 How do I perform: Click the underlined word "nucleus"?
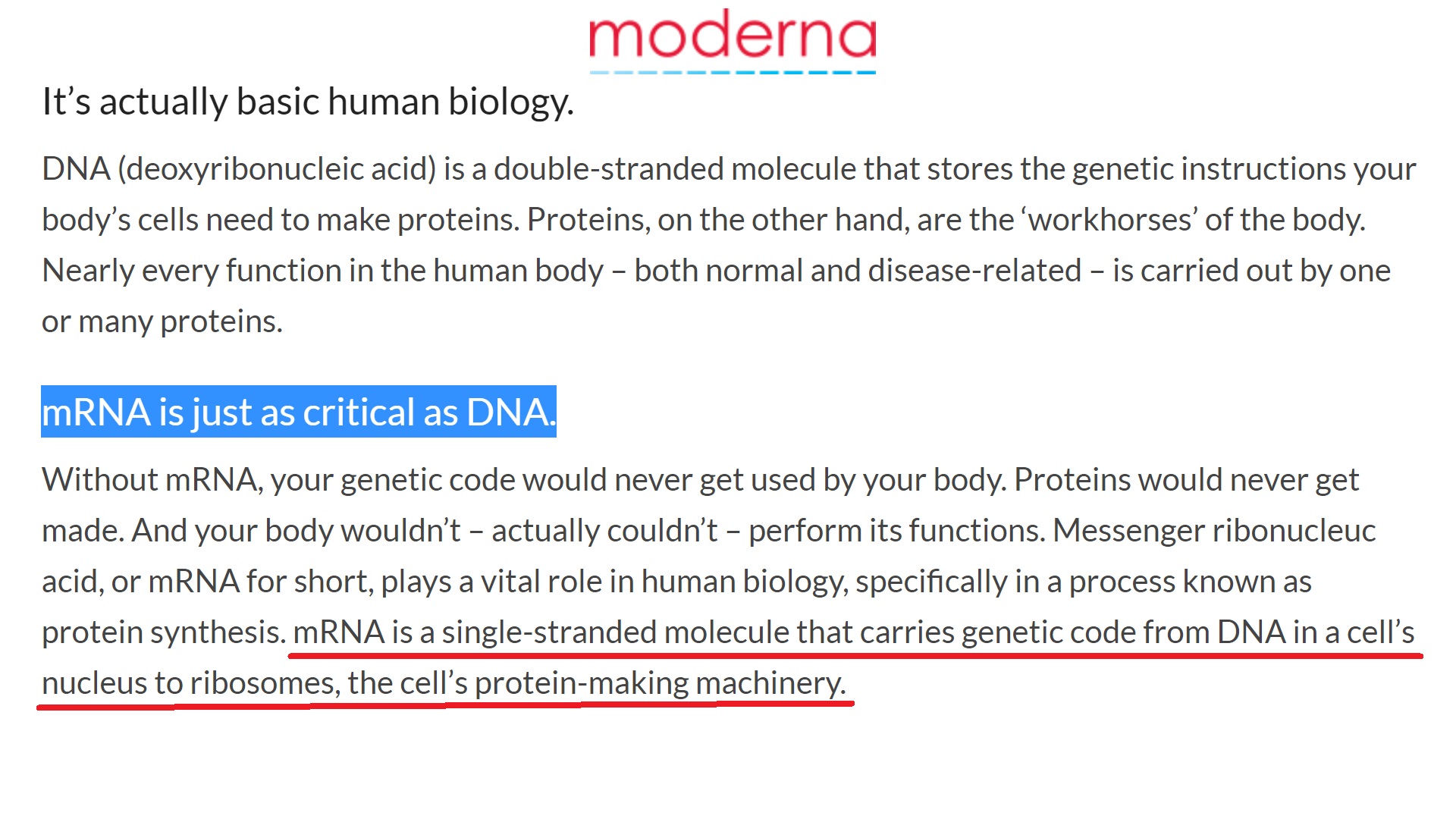95,683
